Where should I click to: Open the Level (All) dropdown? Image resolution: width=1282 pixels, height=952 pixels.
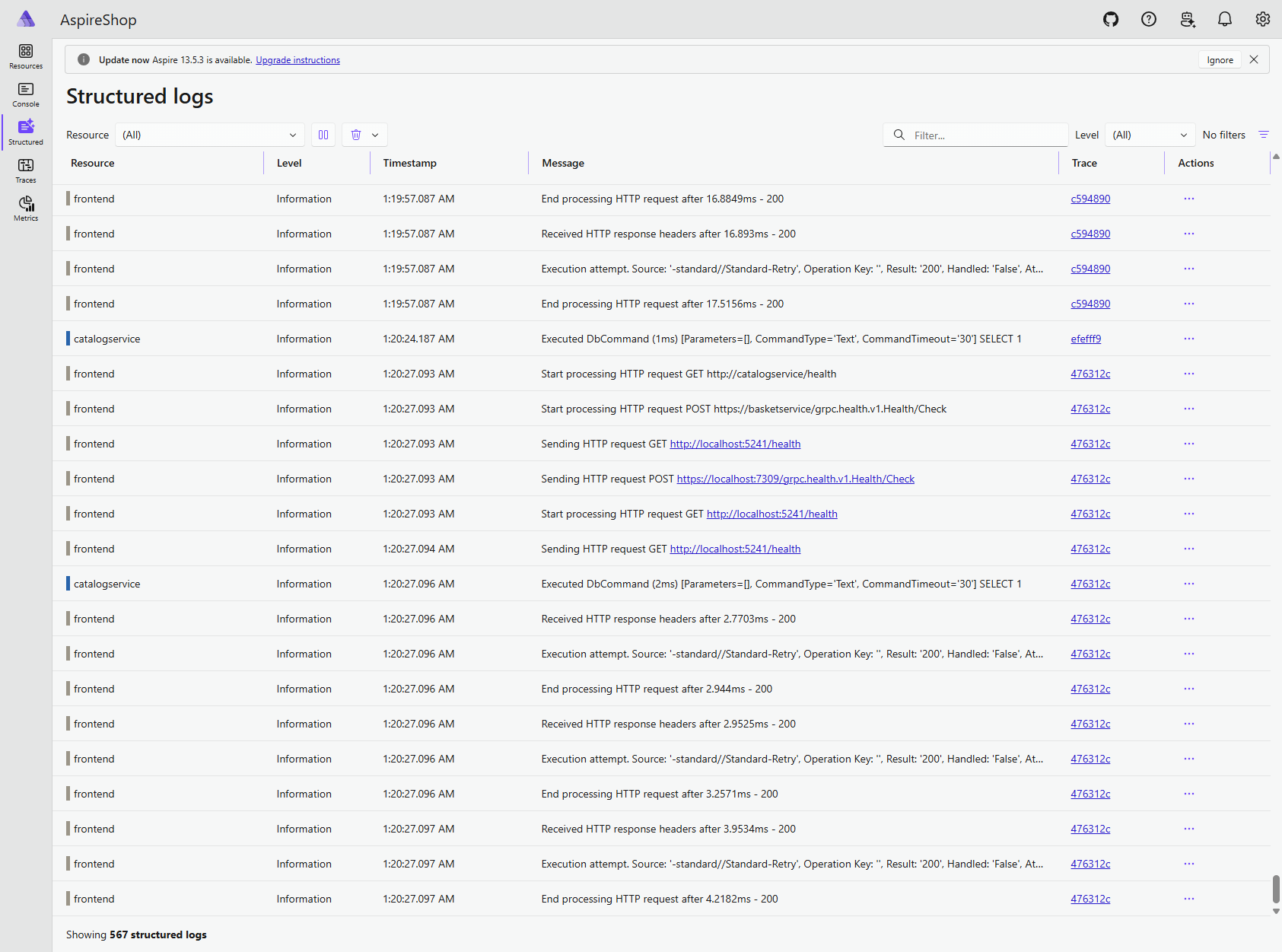point(1150,135)
